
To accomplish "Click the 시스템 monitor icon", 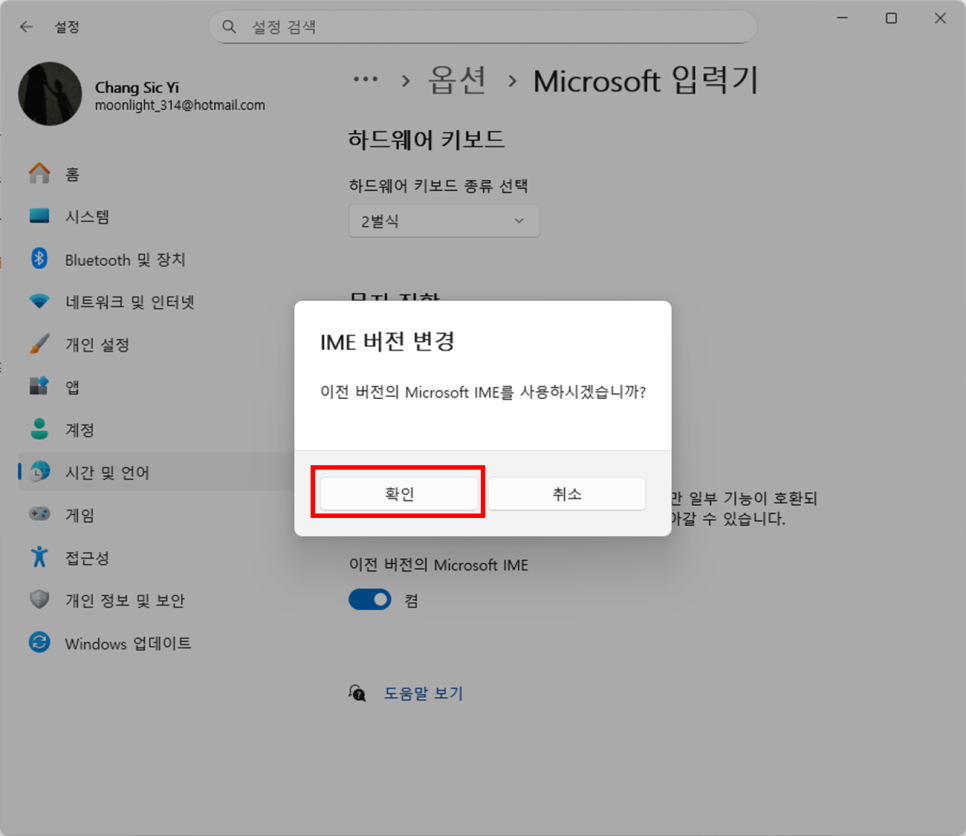I will pos(39,216).
